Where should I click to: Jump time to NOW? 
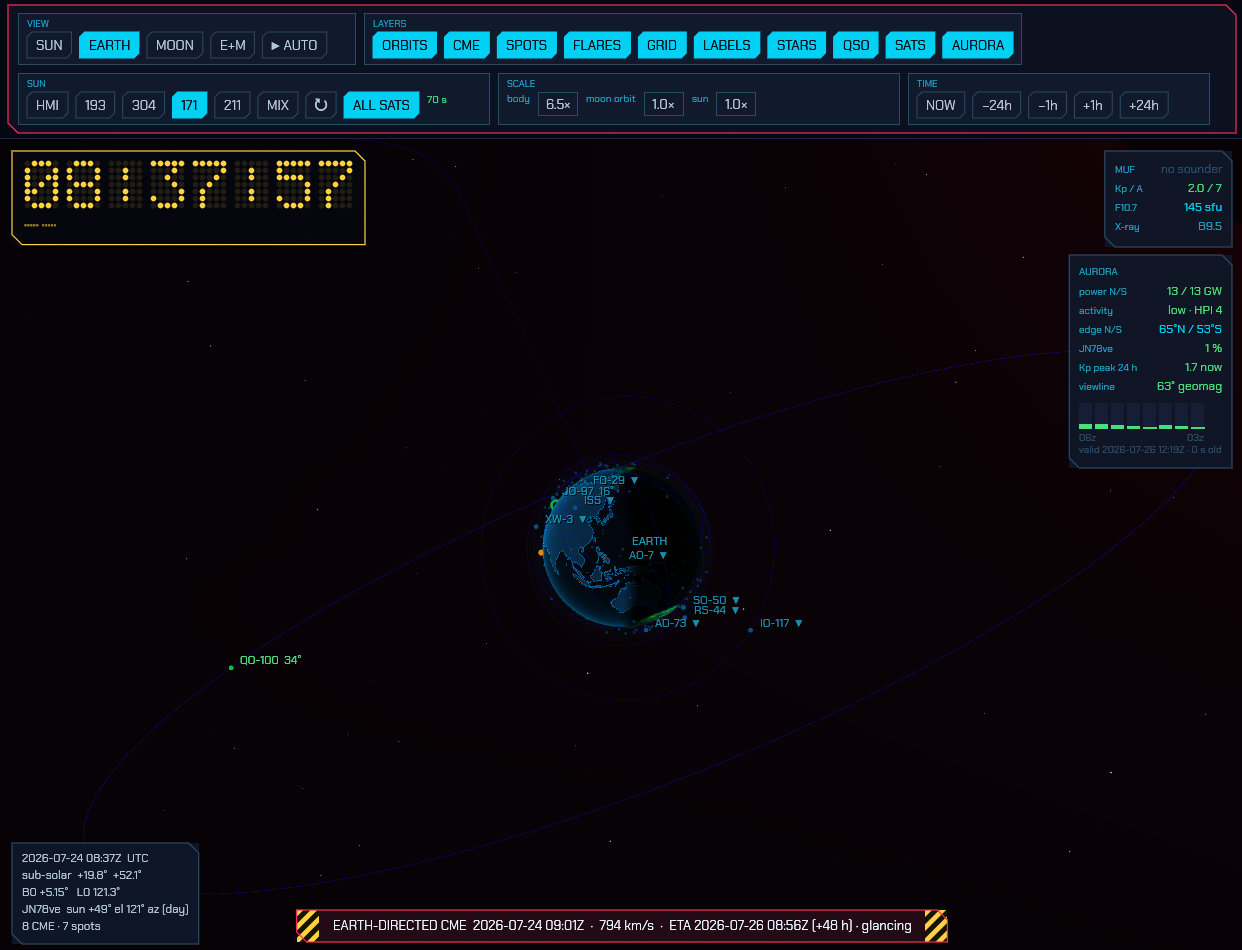pos(941,105)
